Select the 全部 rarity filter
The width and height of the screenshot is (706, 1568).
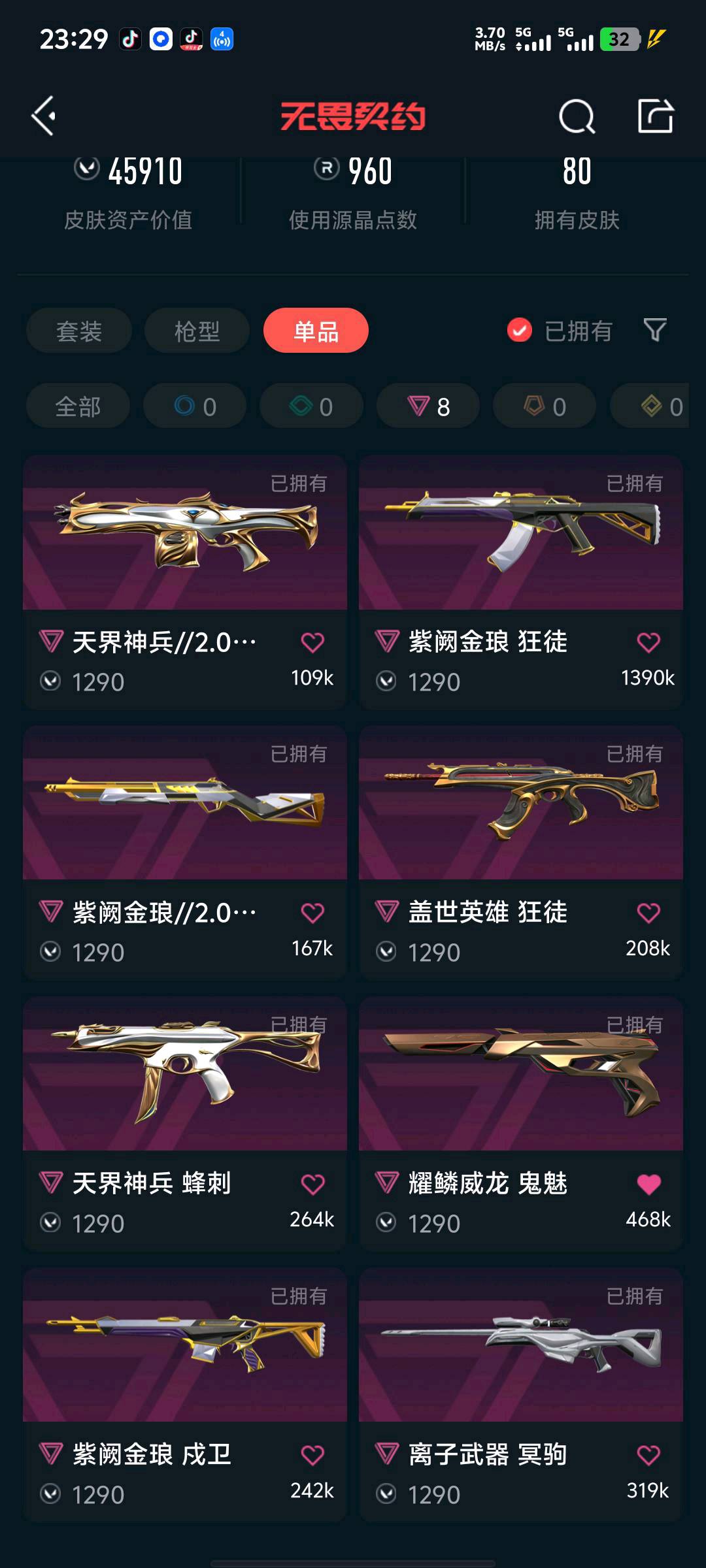pyautogui.click(x=78, y=406)
